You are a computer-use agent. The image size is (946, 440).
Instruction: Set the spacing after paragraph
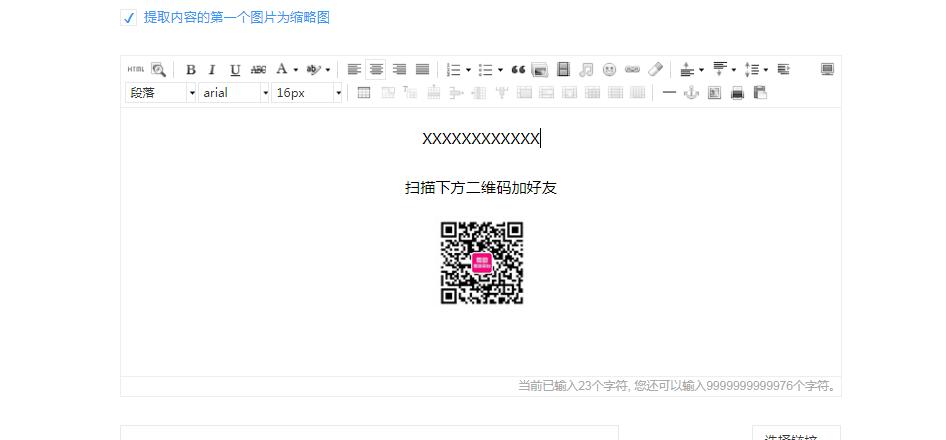(x=719, y=70)
